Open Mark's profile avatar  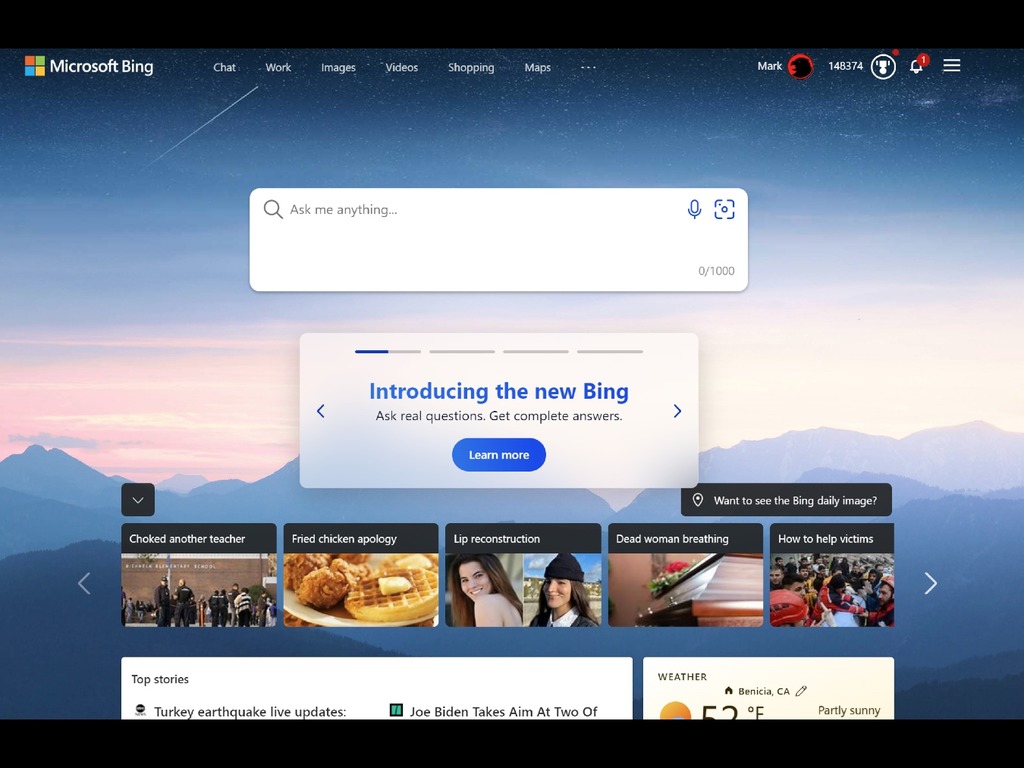coord(800,66)
